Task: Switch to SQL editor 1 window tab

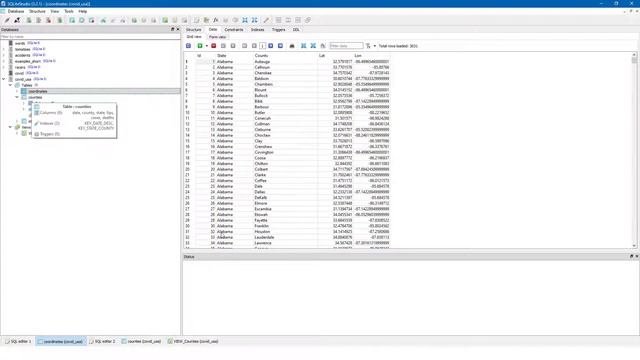Action: [x=18, y=341]
